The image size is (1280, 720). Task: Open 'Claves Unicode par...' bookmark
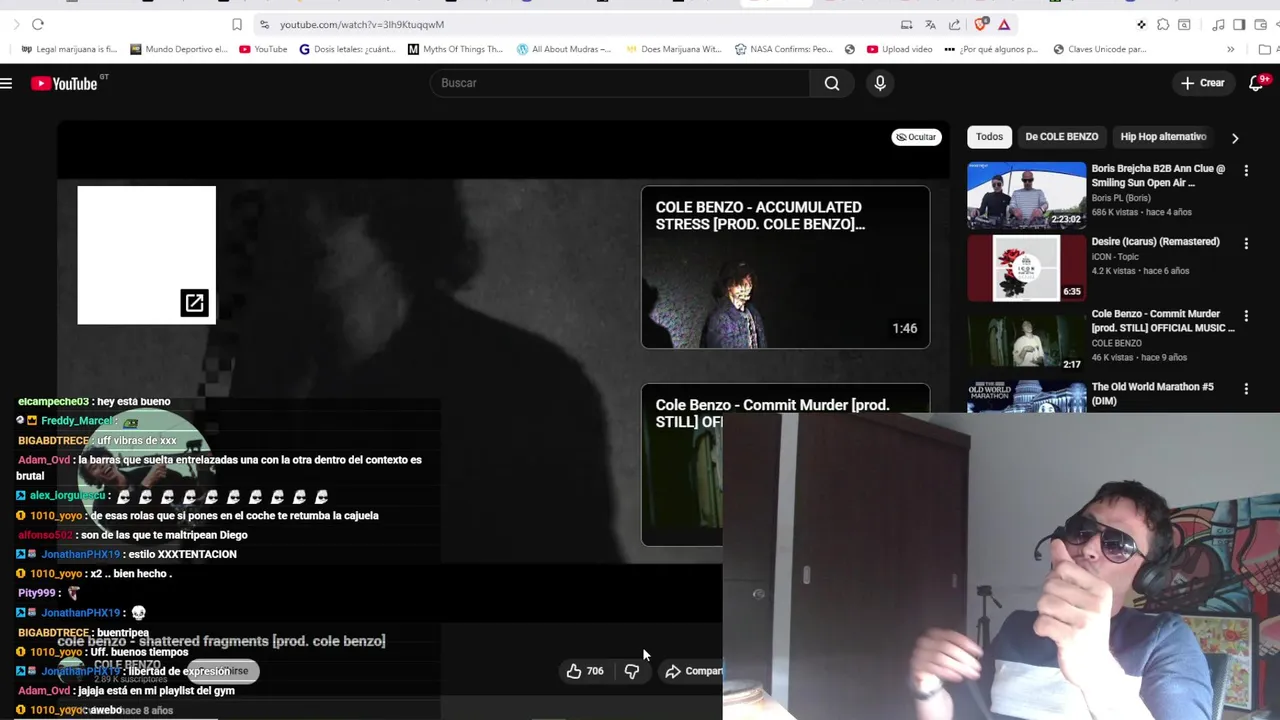coord(1099,49)
